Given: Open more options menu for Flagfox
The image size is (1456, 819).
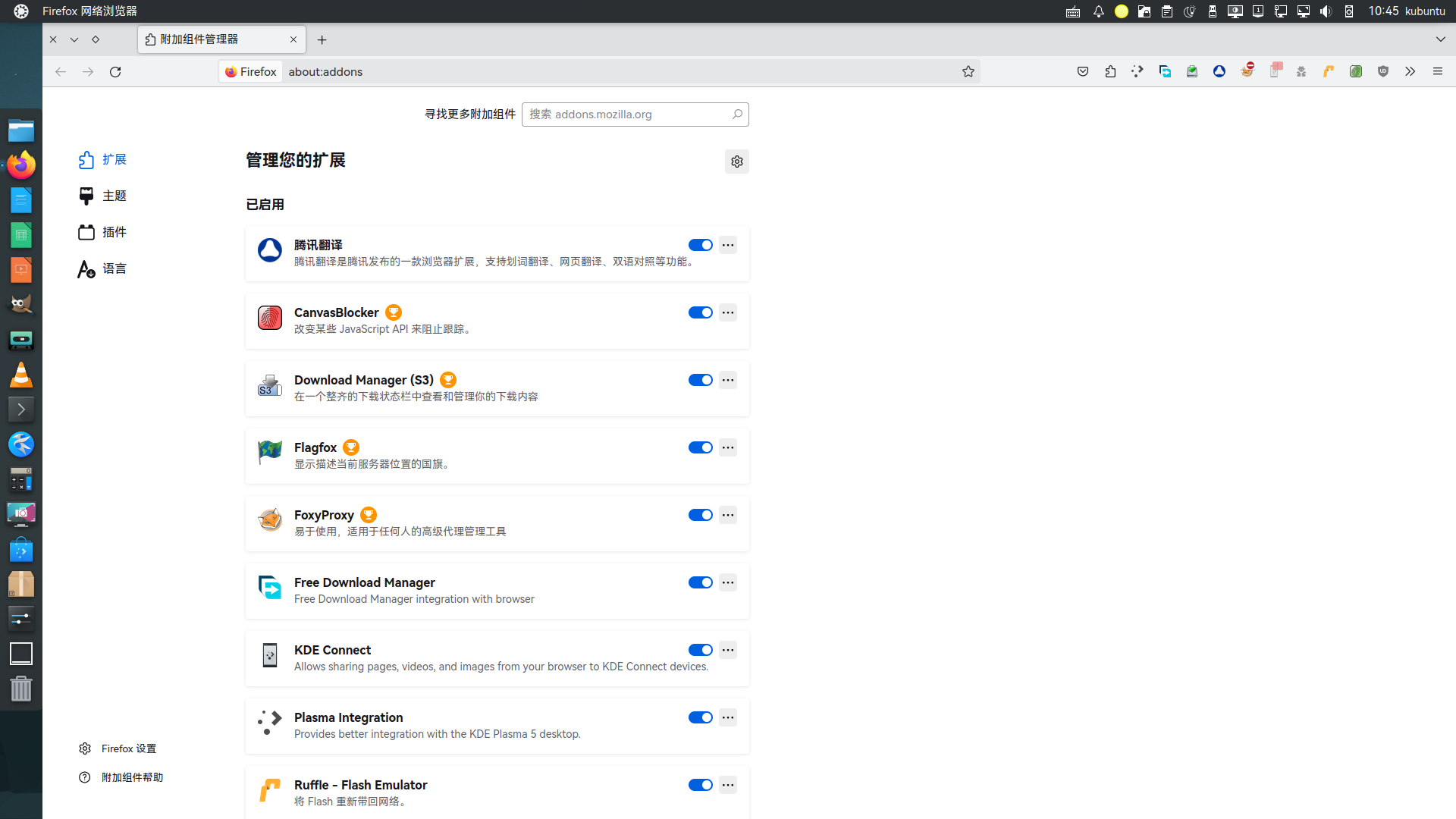Looking at the screenshot, I should coord(728,447).
